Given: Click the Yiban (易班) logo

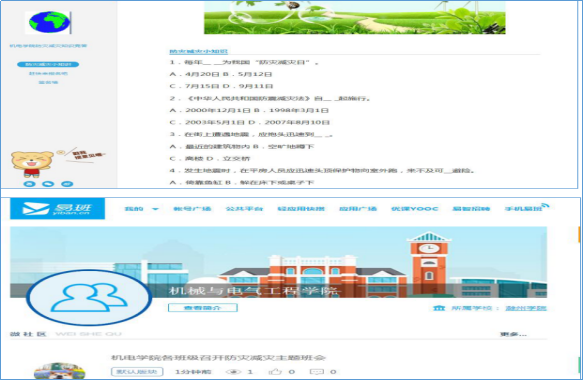Looking at the screenshot, I should click(x=57, y=209).
